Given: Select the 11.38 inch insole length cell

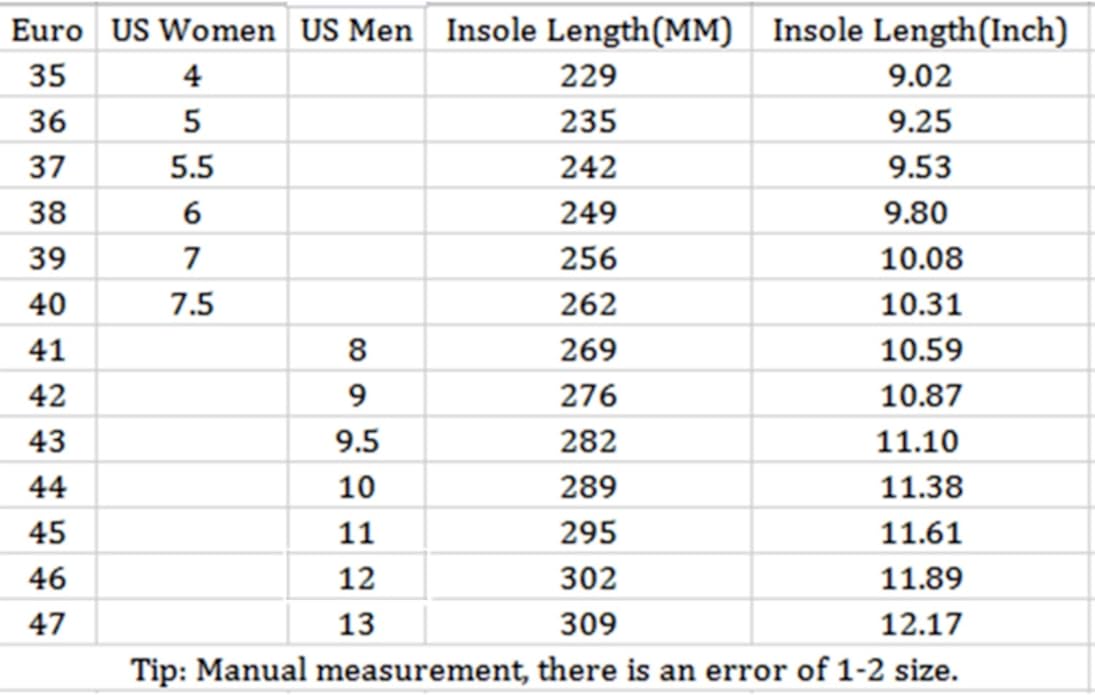Looking at the screenshot, I should pyautogui.click(x=920, y=487).
